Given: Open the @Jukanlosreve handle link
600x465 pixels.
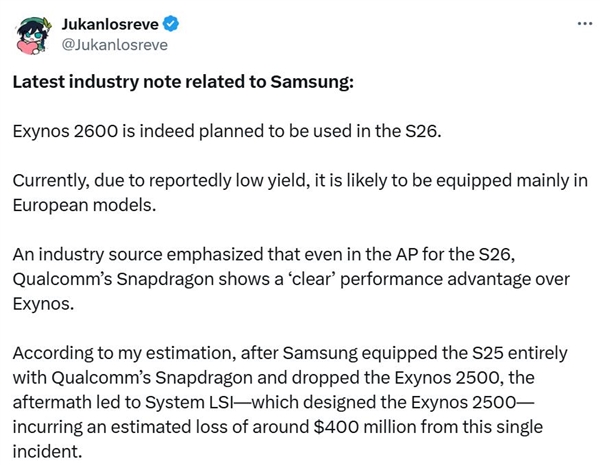Looking at the screenshot, I should coord(115,45).
